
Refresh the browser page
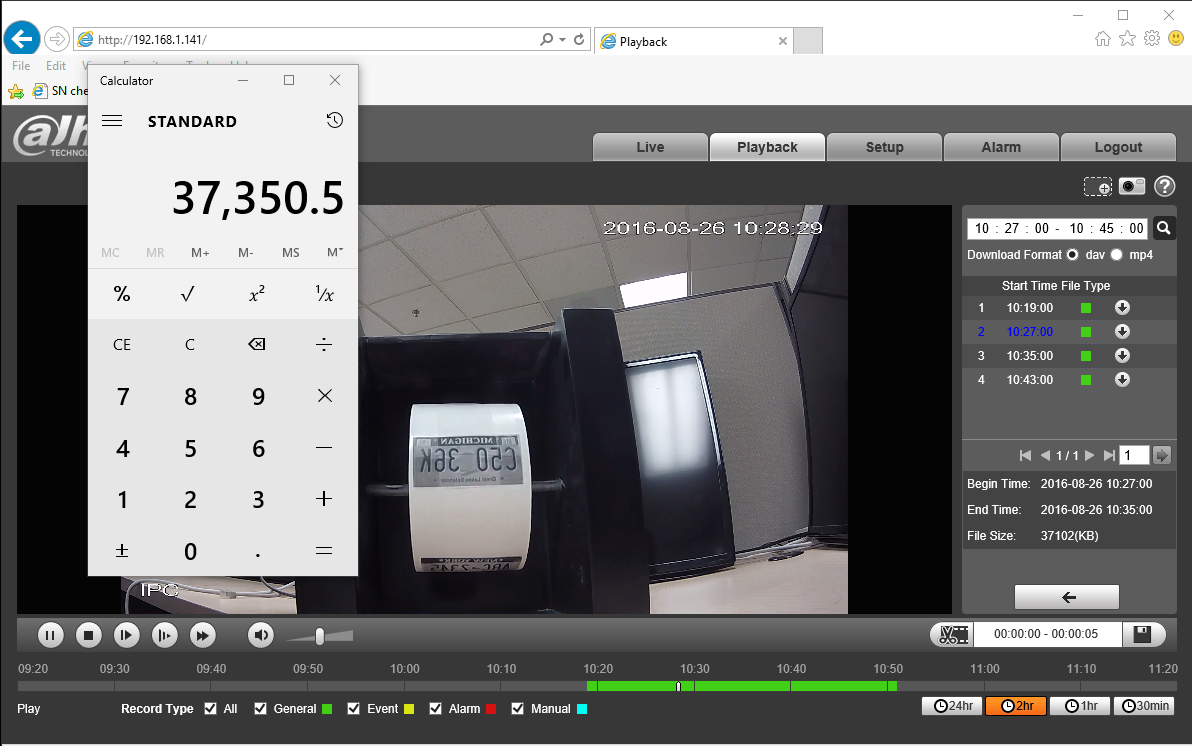click(579, 39)
